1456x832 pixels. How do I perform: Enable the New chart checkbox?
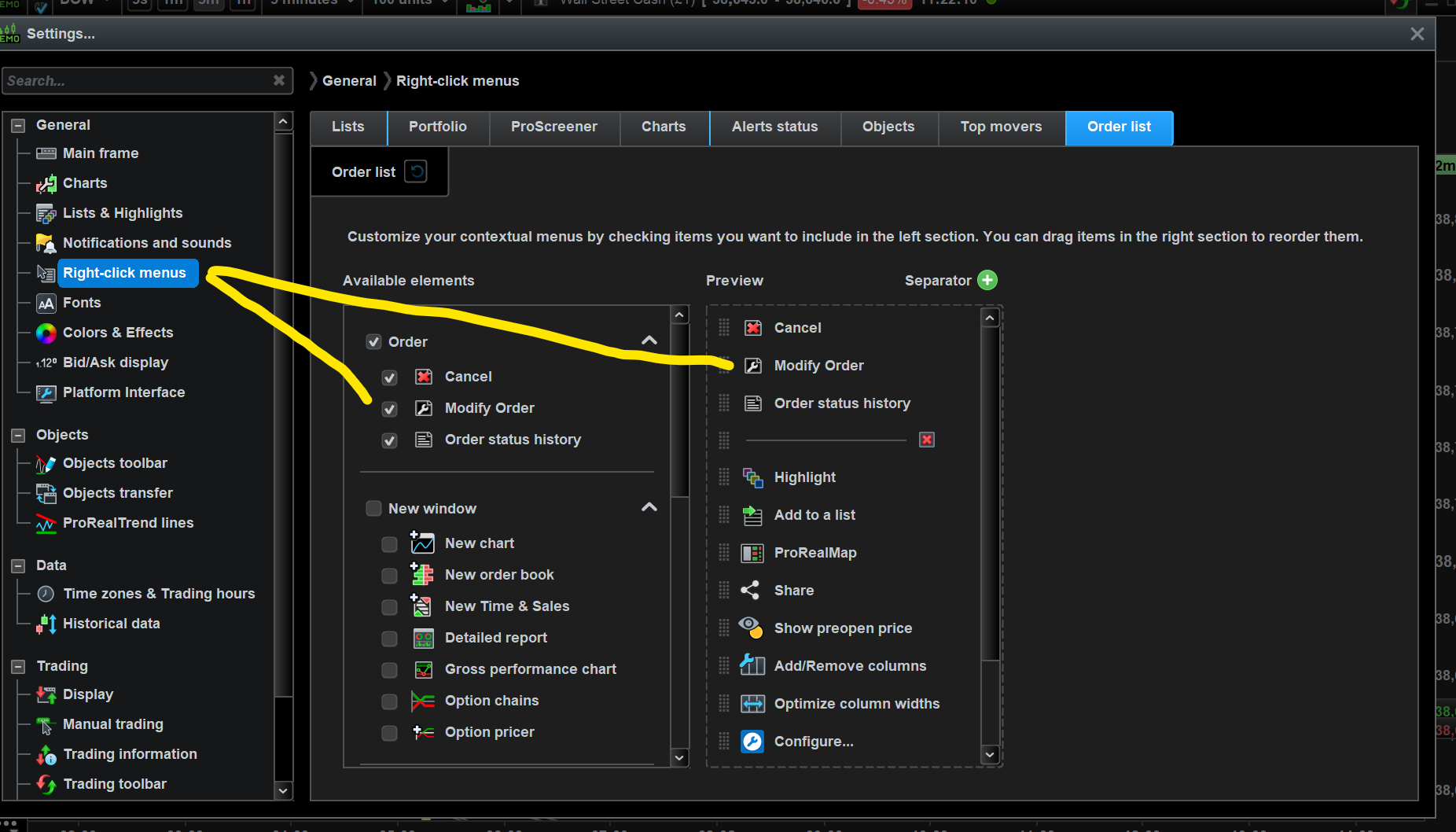pyautogui.click(x=390, y=544)
